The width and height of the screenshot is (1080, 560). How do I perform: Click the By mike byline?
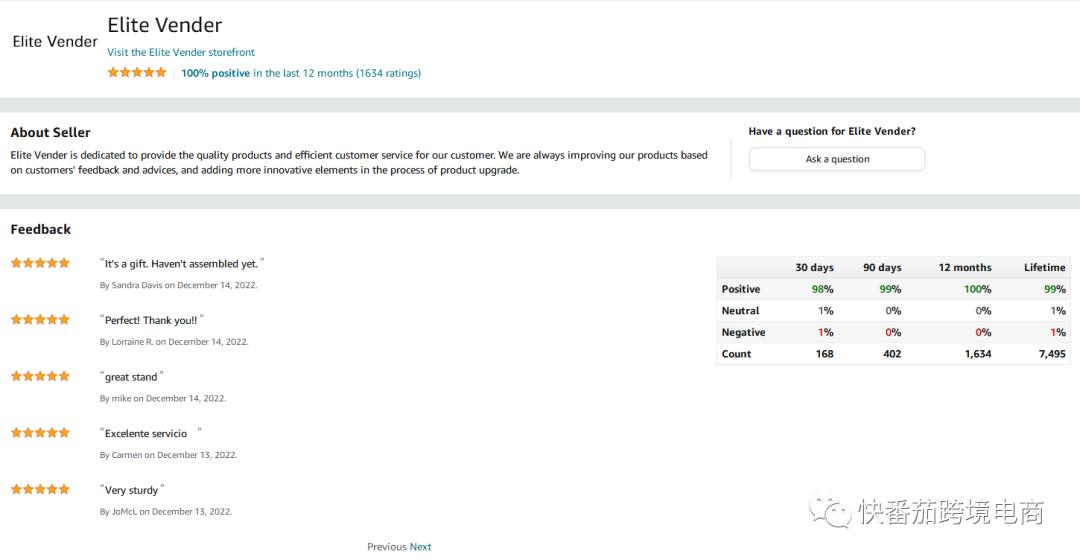pos(163,398)
